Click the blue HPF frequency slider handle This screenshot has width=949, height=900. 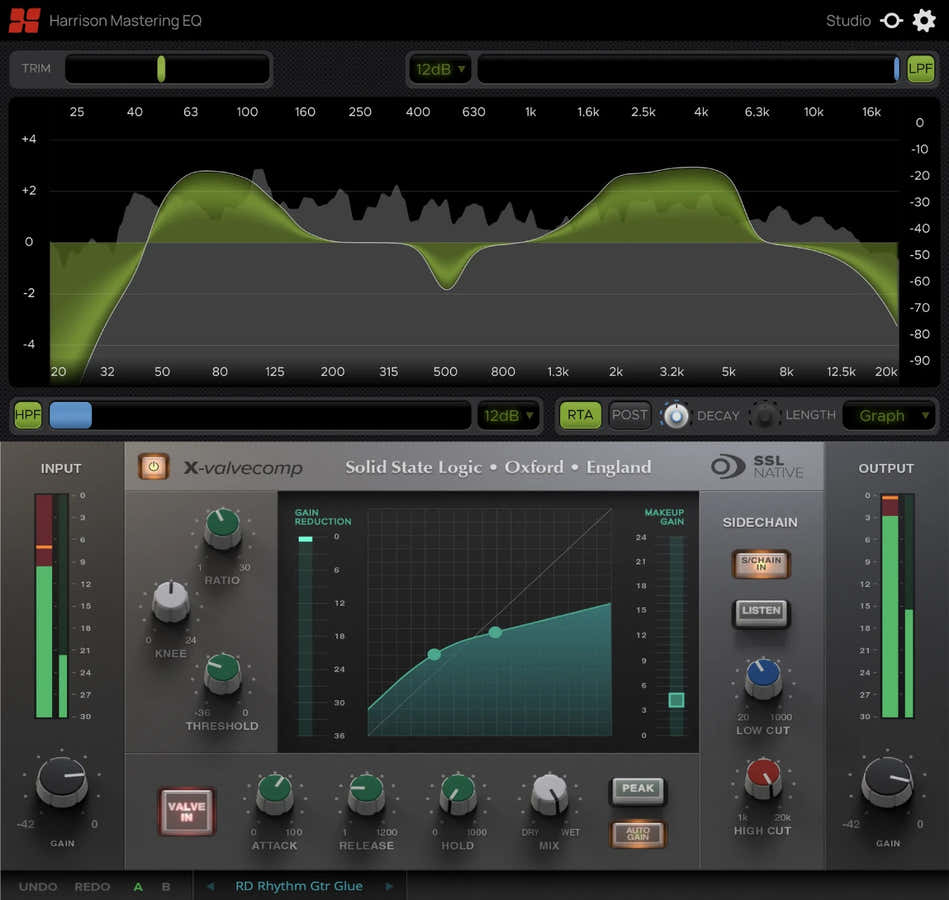point(71,416)
